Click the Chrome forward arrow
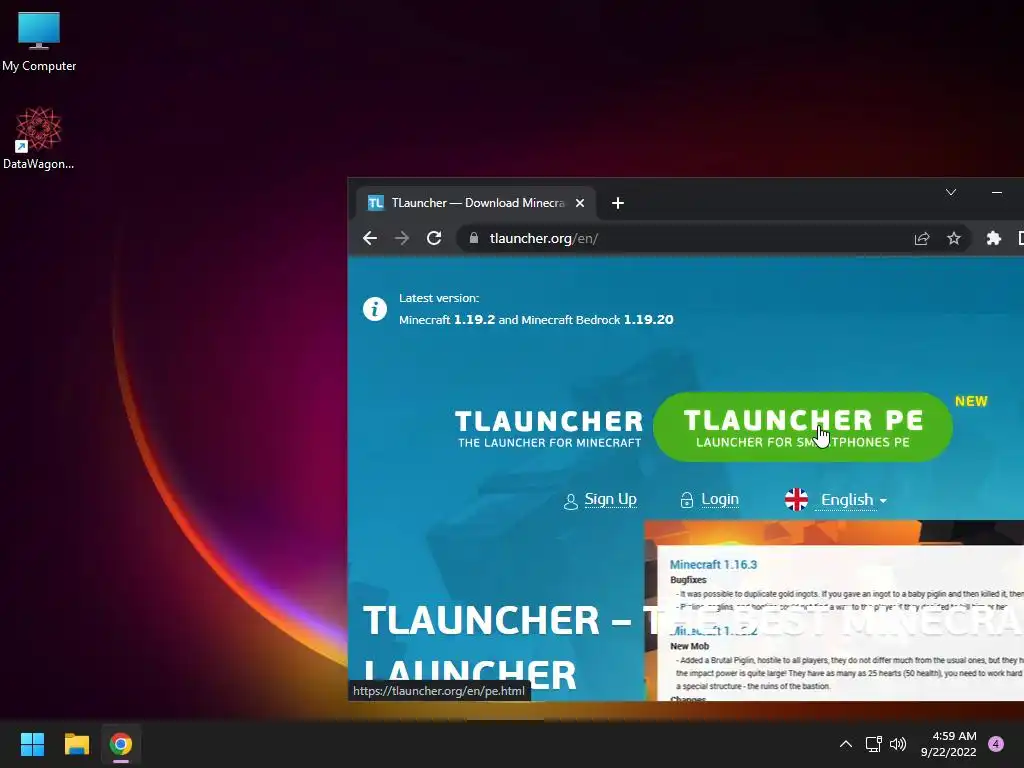1024x768 pixels. pyautogui.click(x=402, y=238)
